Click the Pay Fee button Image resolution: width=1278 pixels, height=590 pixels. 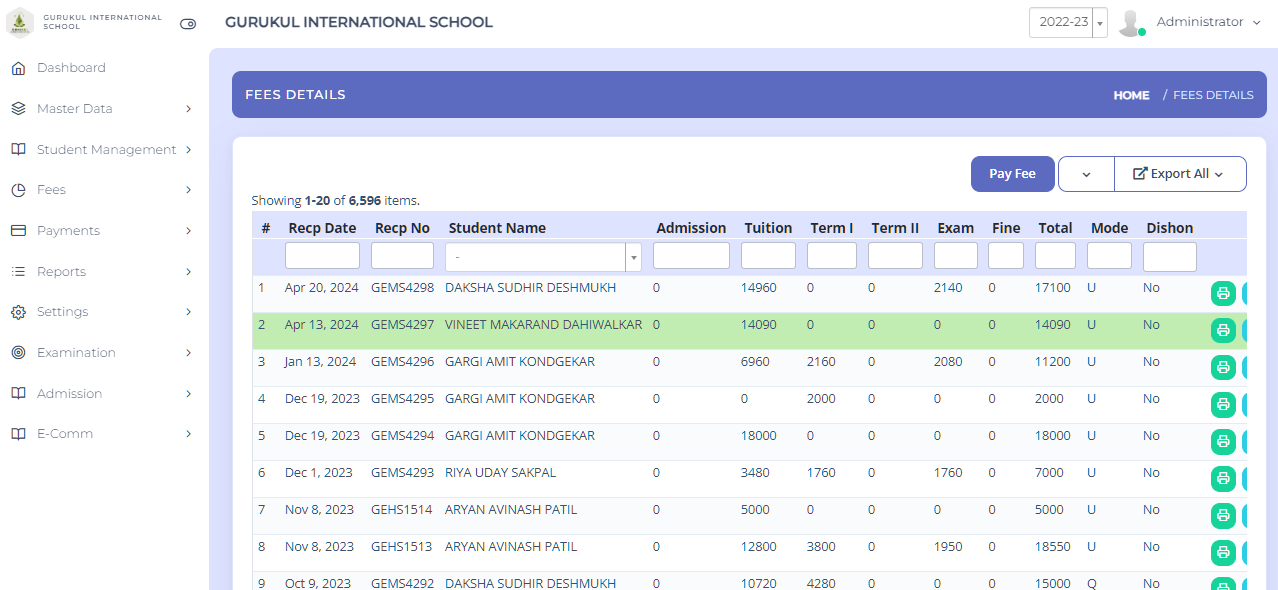[x=1012, y=174]
